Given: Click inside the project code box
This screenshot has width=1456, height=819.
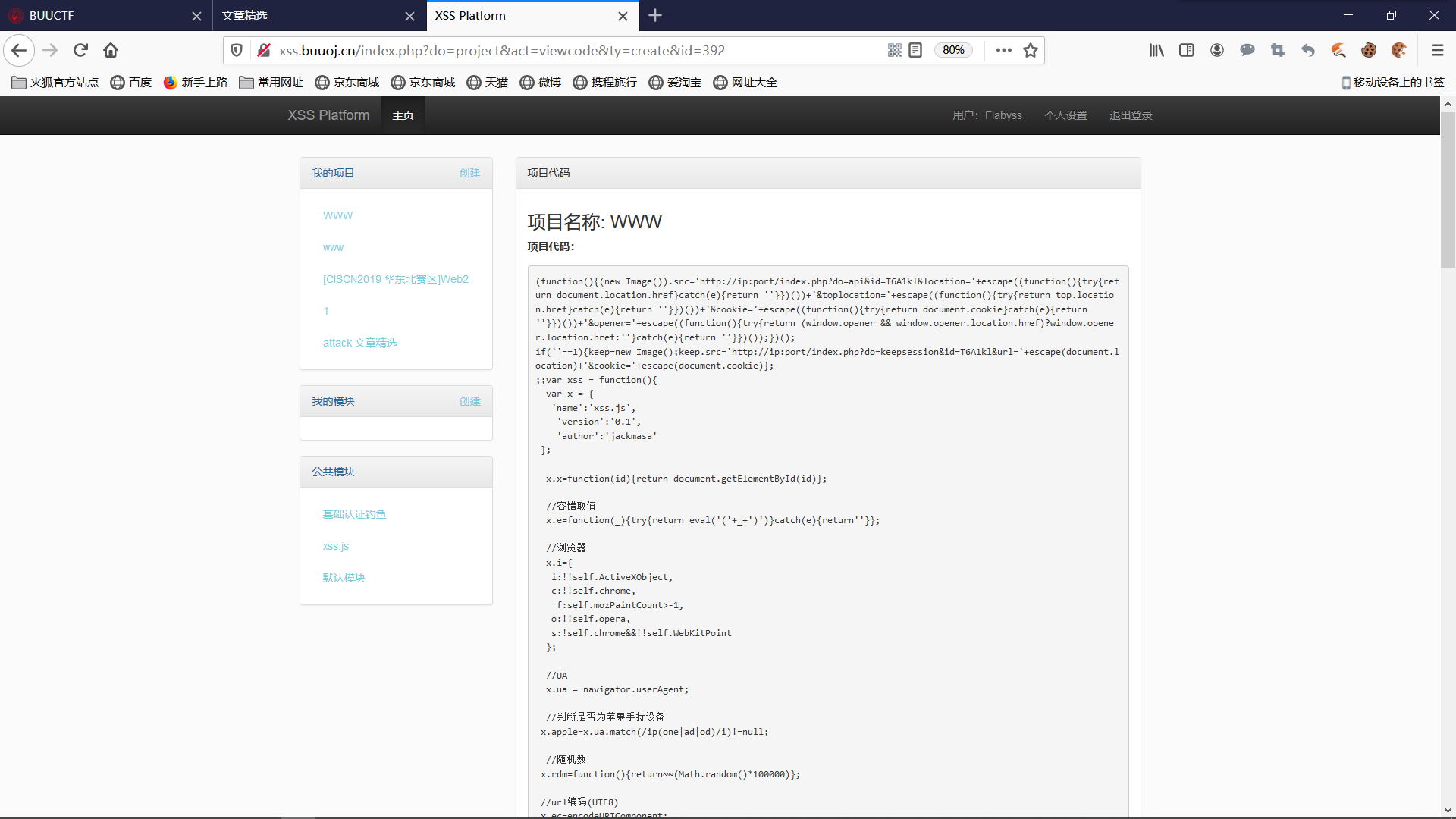Looking at the screenshot, I should click(x=828, y=541).
